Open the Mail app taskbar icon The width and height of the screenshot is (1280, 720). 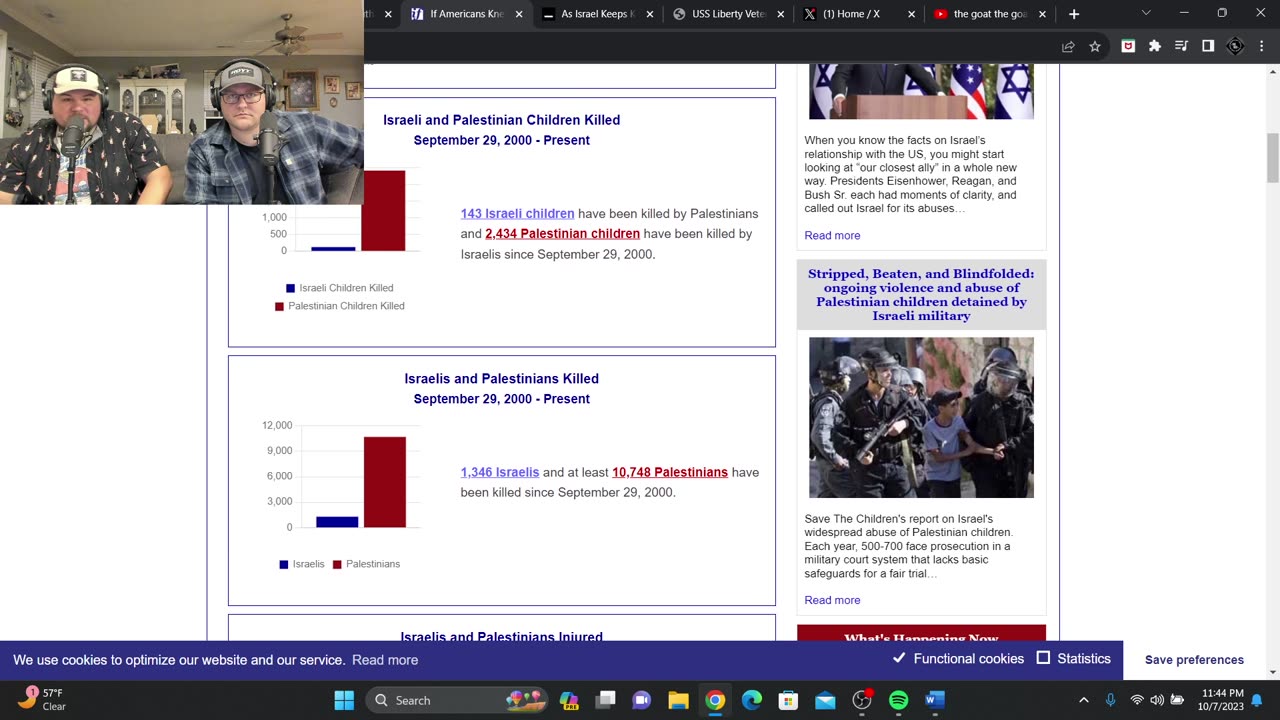click(x=825, y=700)
